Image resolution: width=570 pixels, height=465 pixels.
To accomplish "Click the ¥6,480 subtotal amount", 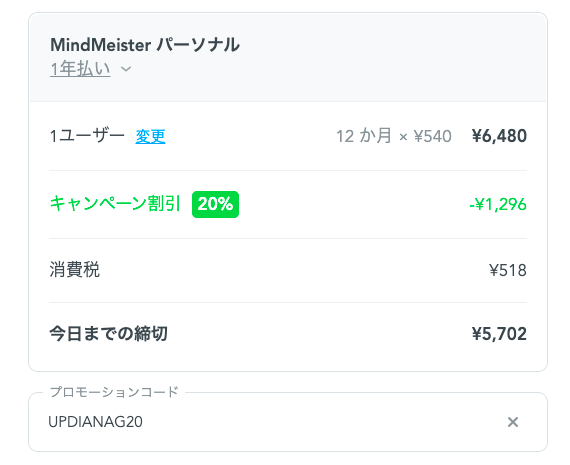I will (x=499, y=136).
